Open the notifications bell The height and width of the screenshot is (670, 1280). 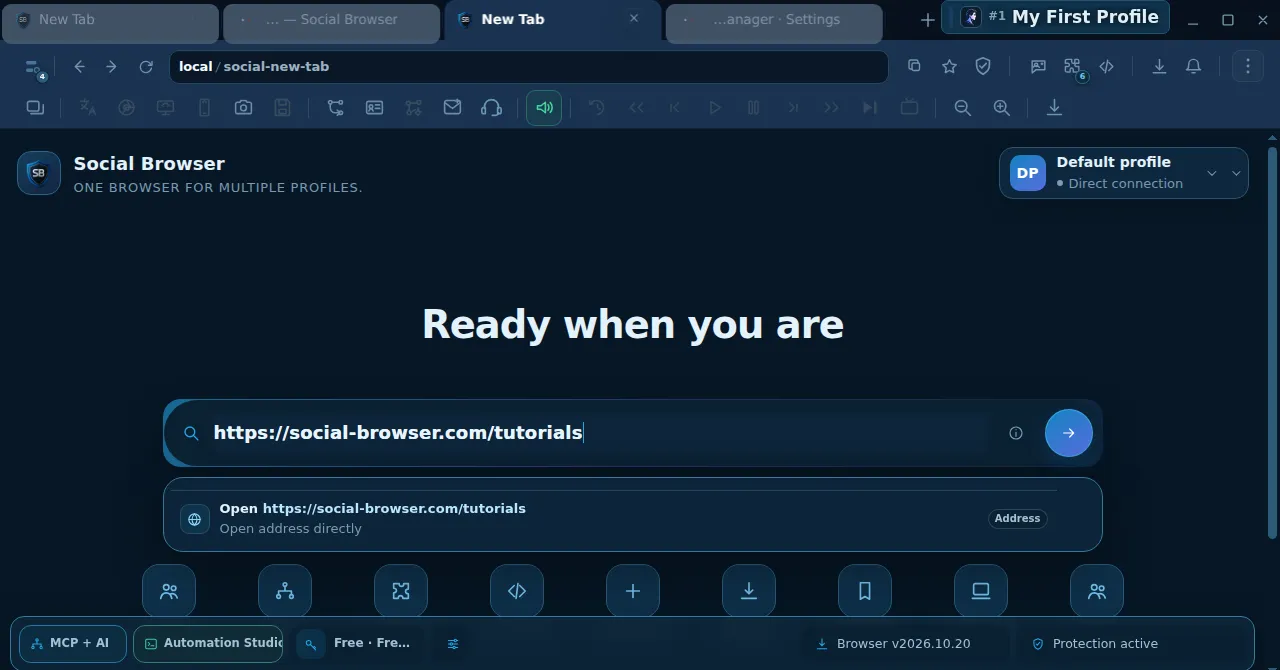(x=1193, y=67)
